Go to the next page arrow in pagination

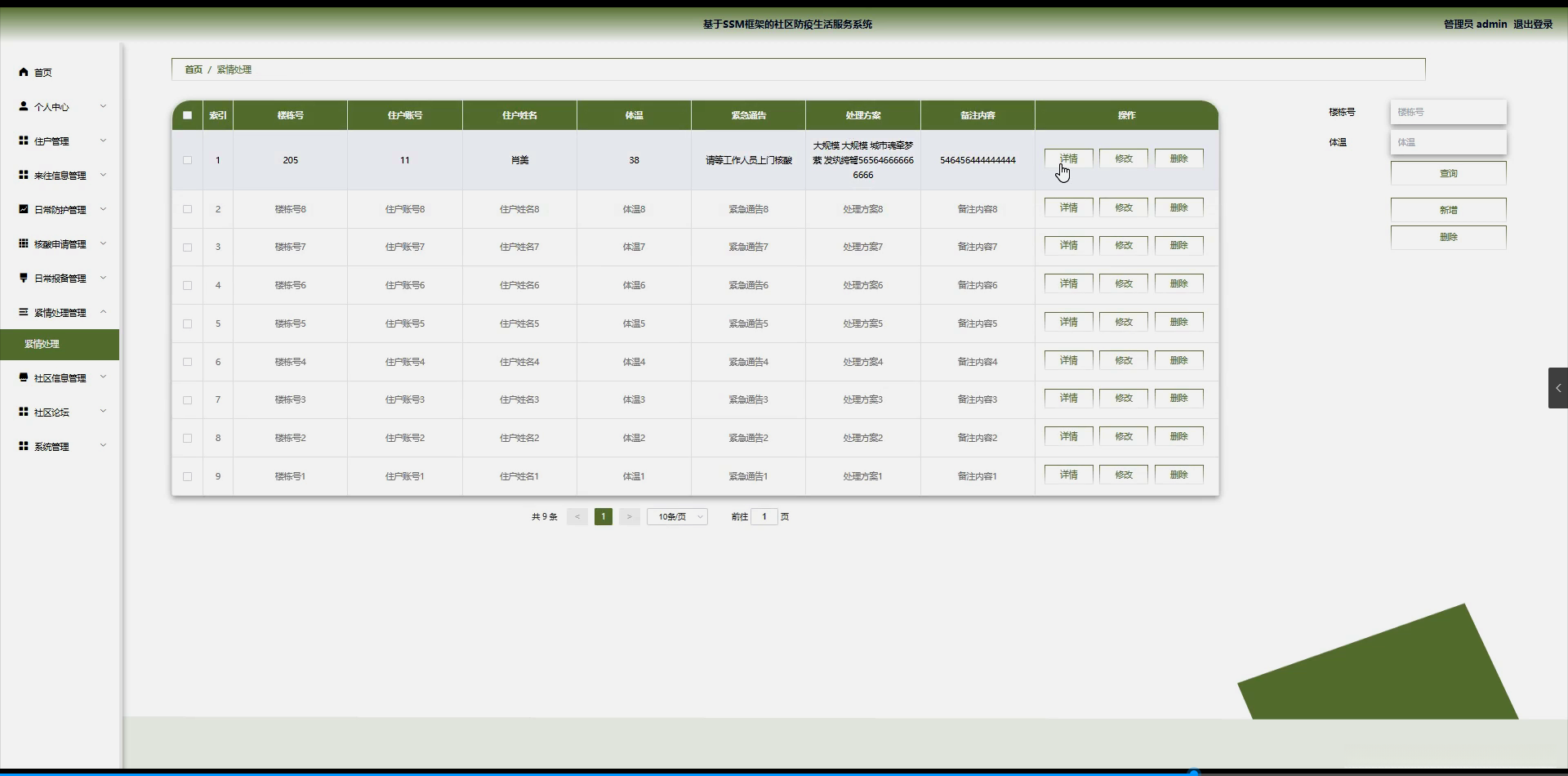(x=629, y=517)
